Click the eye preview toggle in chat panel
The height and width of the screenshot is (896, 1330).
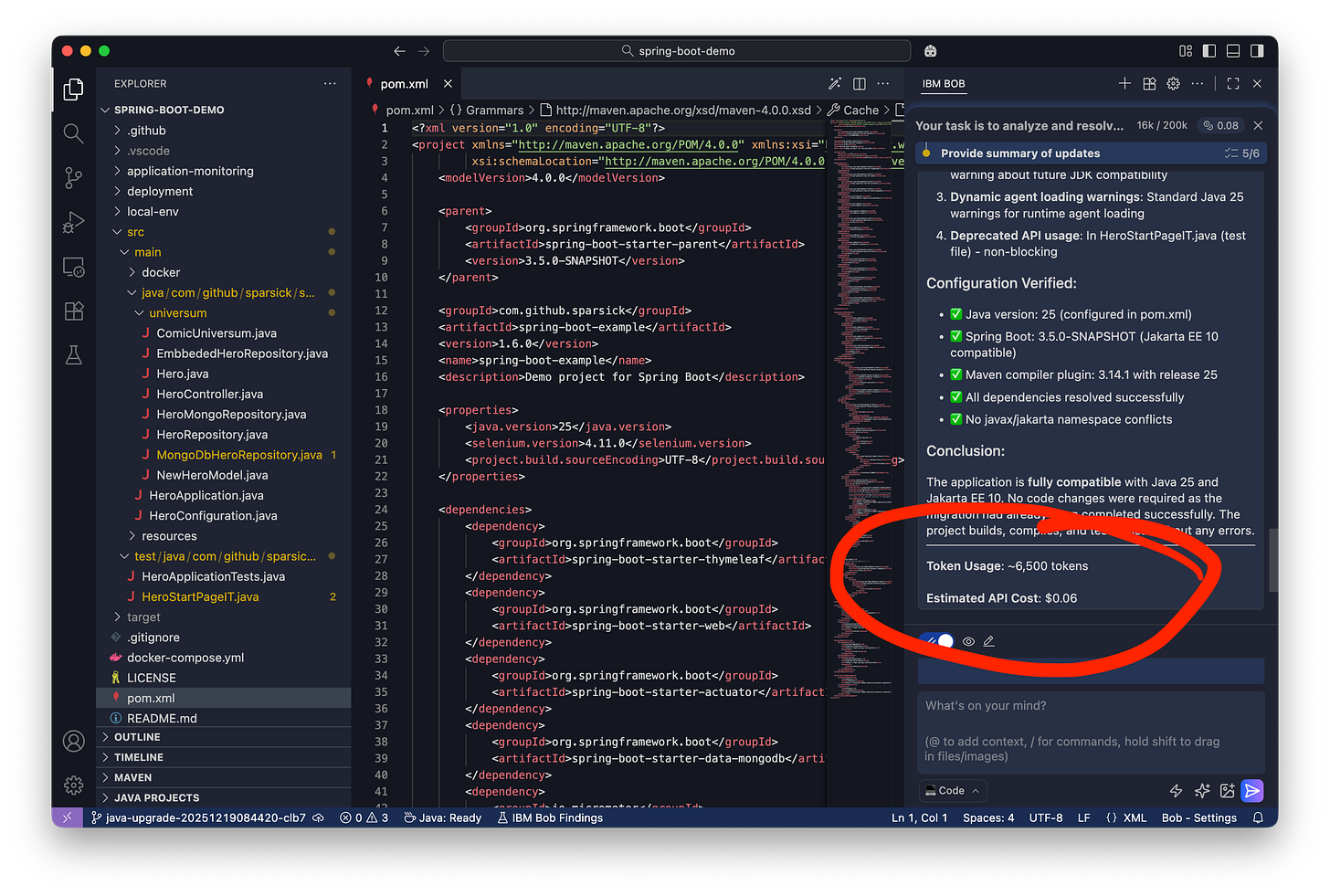pos(968,641)
